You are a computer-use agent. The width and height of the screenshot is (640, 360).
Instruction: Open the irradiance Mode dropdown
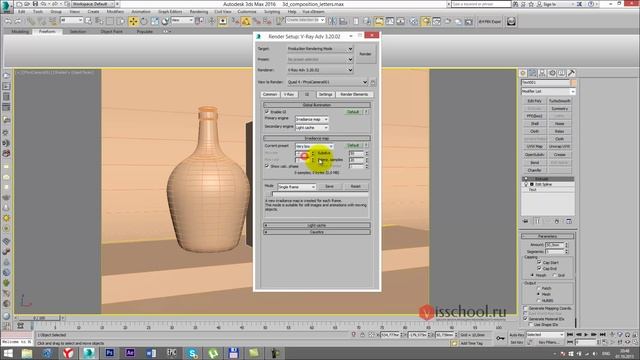(x=297, y=187)
